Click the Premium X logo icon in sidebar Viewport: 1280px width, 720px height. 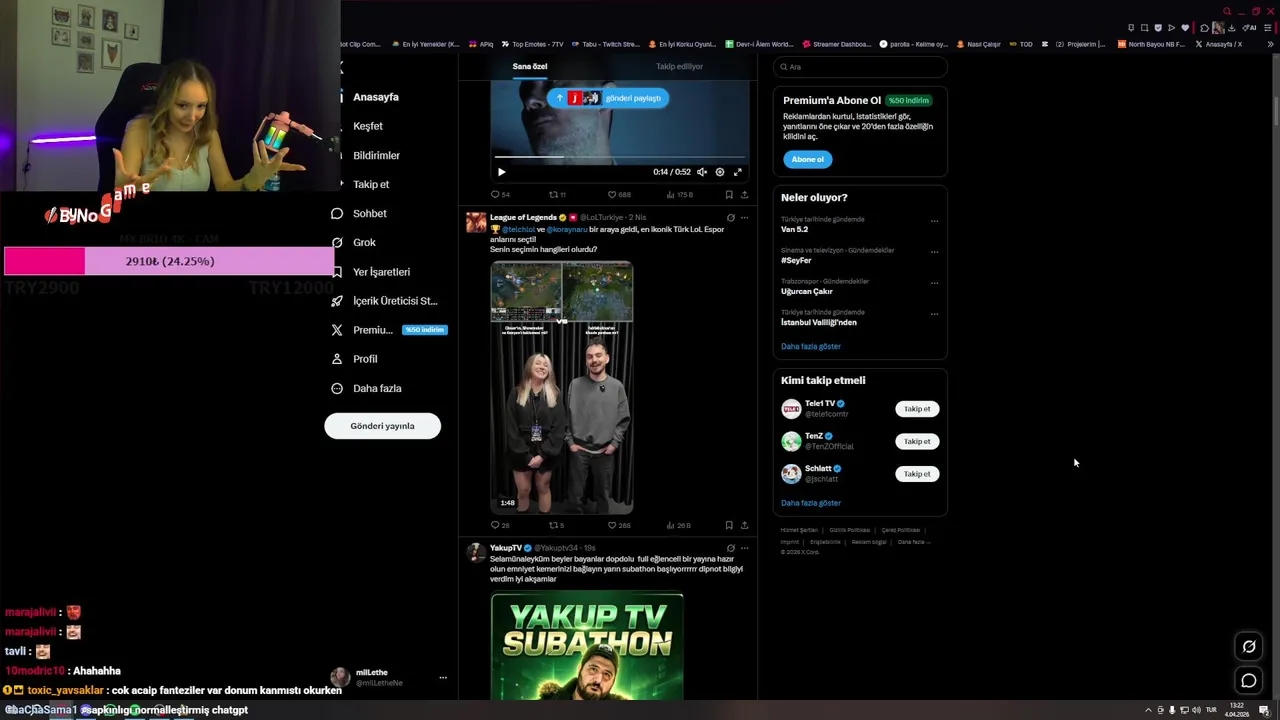click(x=337, y=330)
